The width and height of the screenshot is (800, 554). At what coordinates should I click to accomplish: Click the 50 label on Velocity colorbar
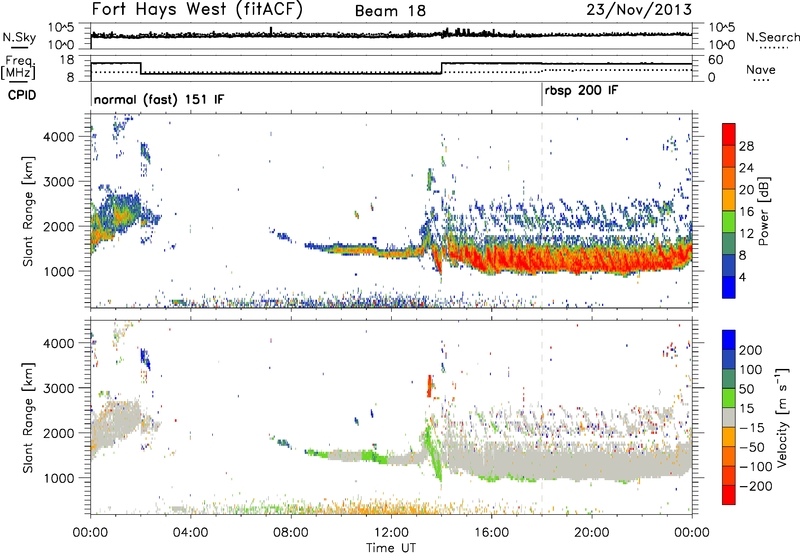(x=747, y=389)
